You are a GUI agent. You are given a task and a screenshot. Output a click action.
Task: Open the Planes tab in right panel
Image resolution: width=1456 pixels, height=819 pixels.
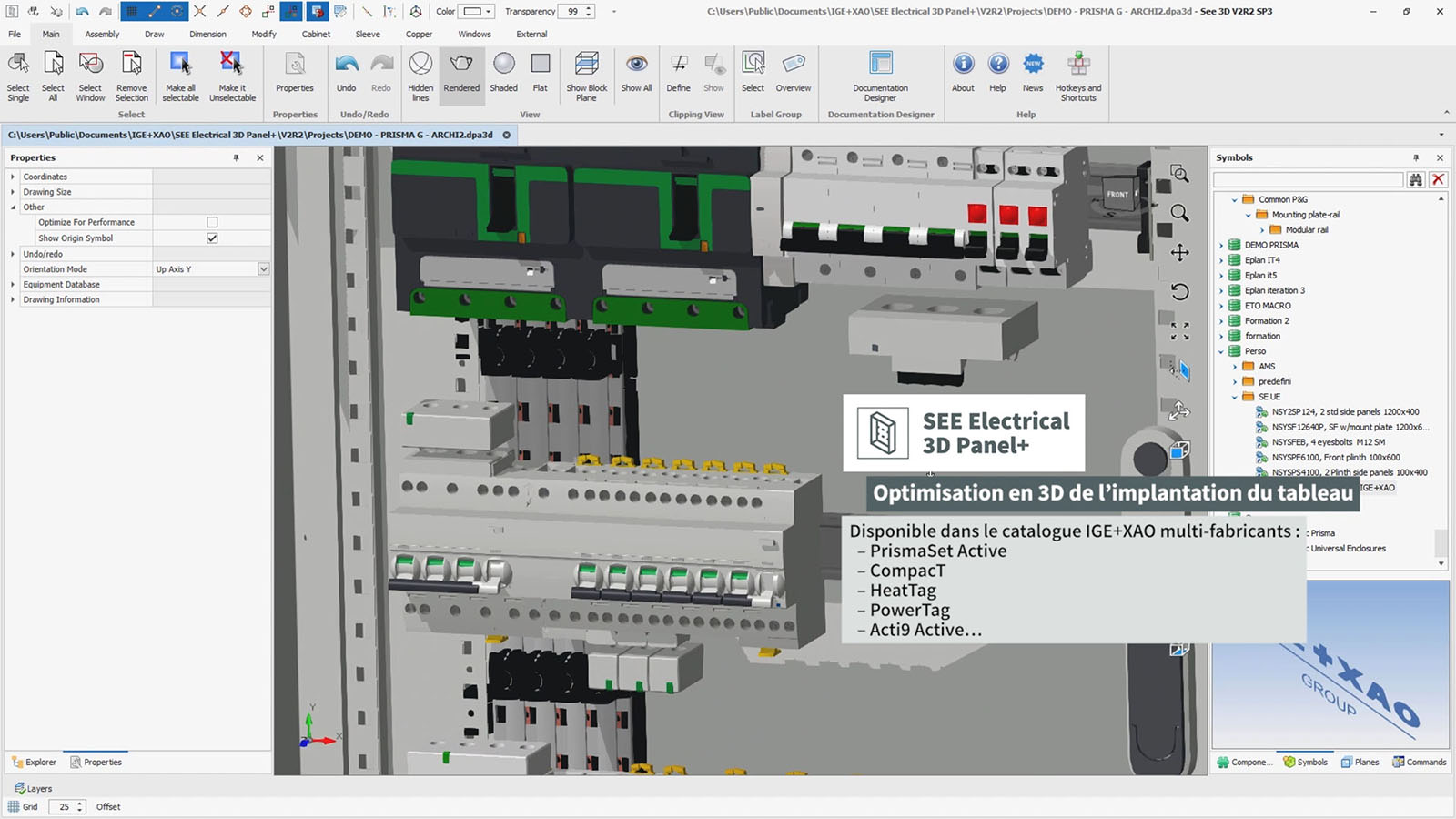pos(1360,763)
